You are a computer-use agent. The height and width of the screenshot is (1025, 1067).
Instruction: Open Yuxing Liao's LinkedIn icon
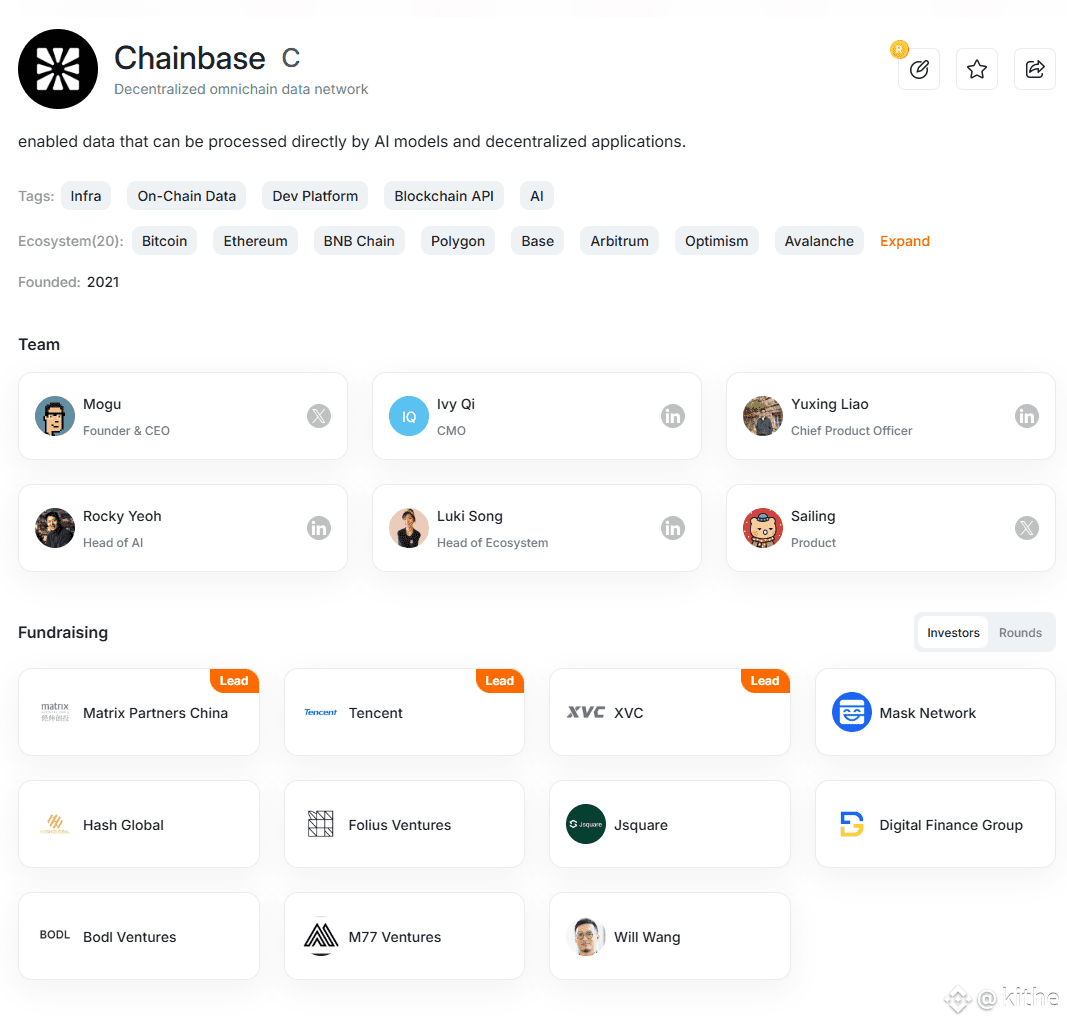(1026, 416)
